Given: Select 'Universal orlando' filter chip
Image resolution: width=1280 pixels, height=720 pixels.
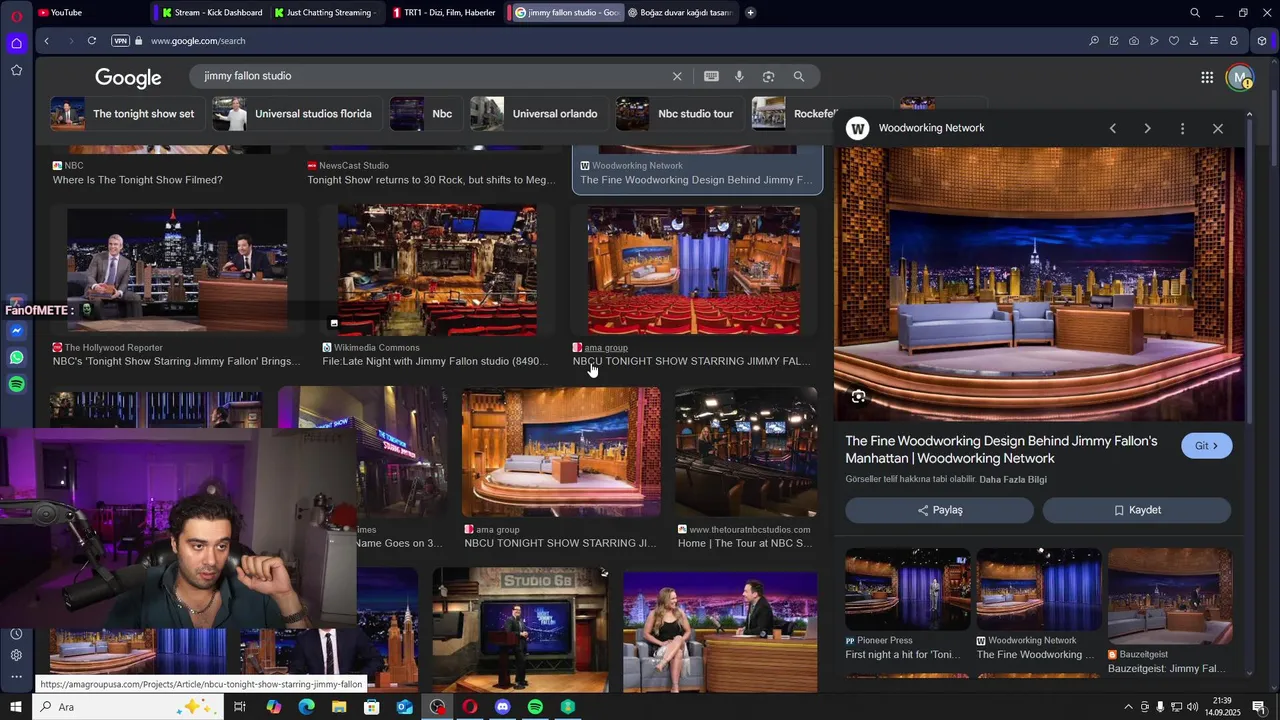Looking at the screenshot, I should [x=538, y=114].
